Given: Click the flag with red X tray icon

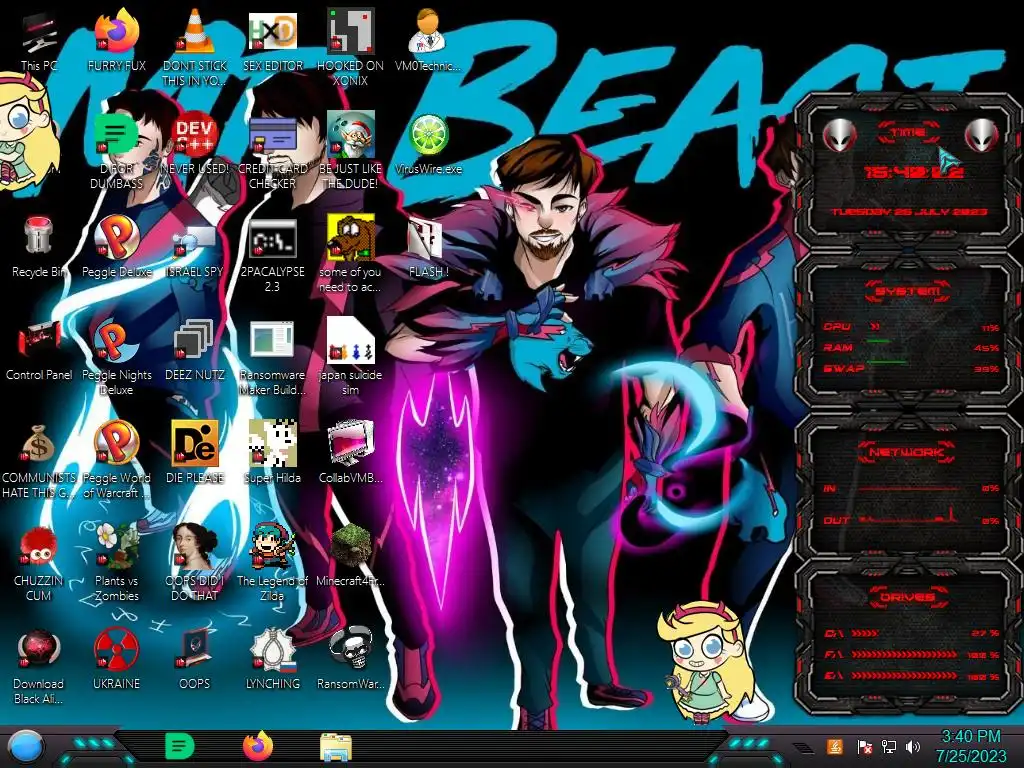Looking at the screenshot, I should click(865, 746).
